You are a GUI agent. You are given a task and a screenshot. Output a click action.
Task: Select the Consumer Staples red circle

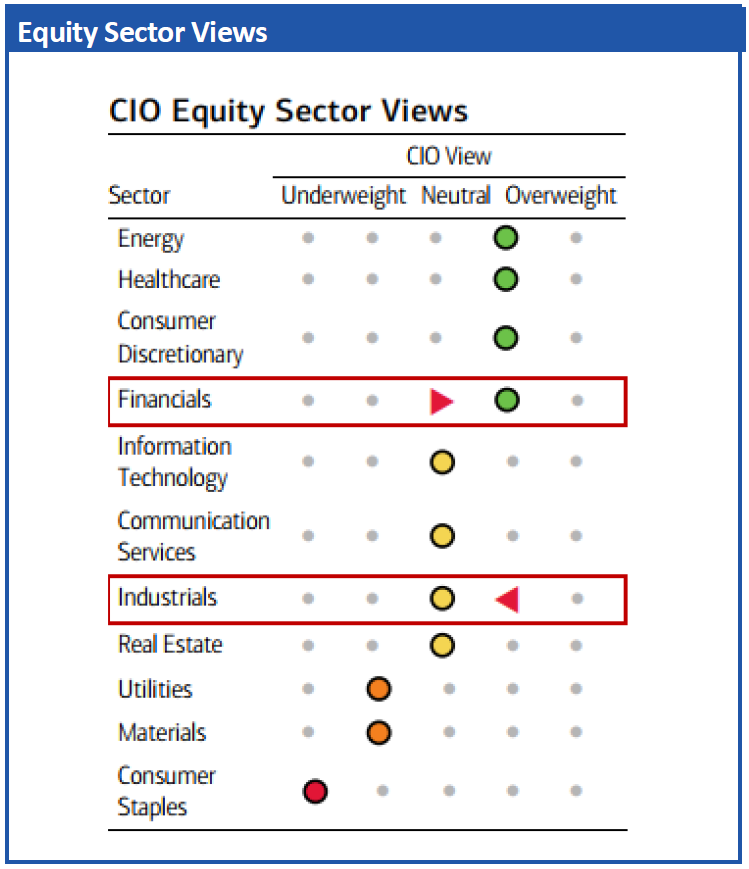[x=315, y=792]
